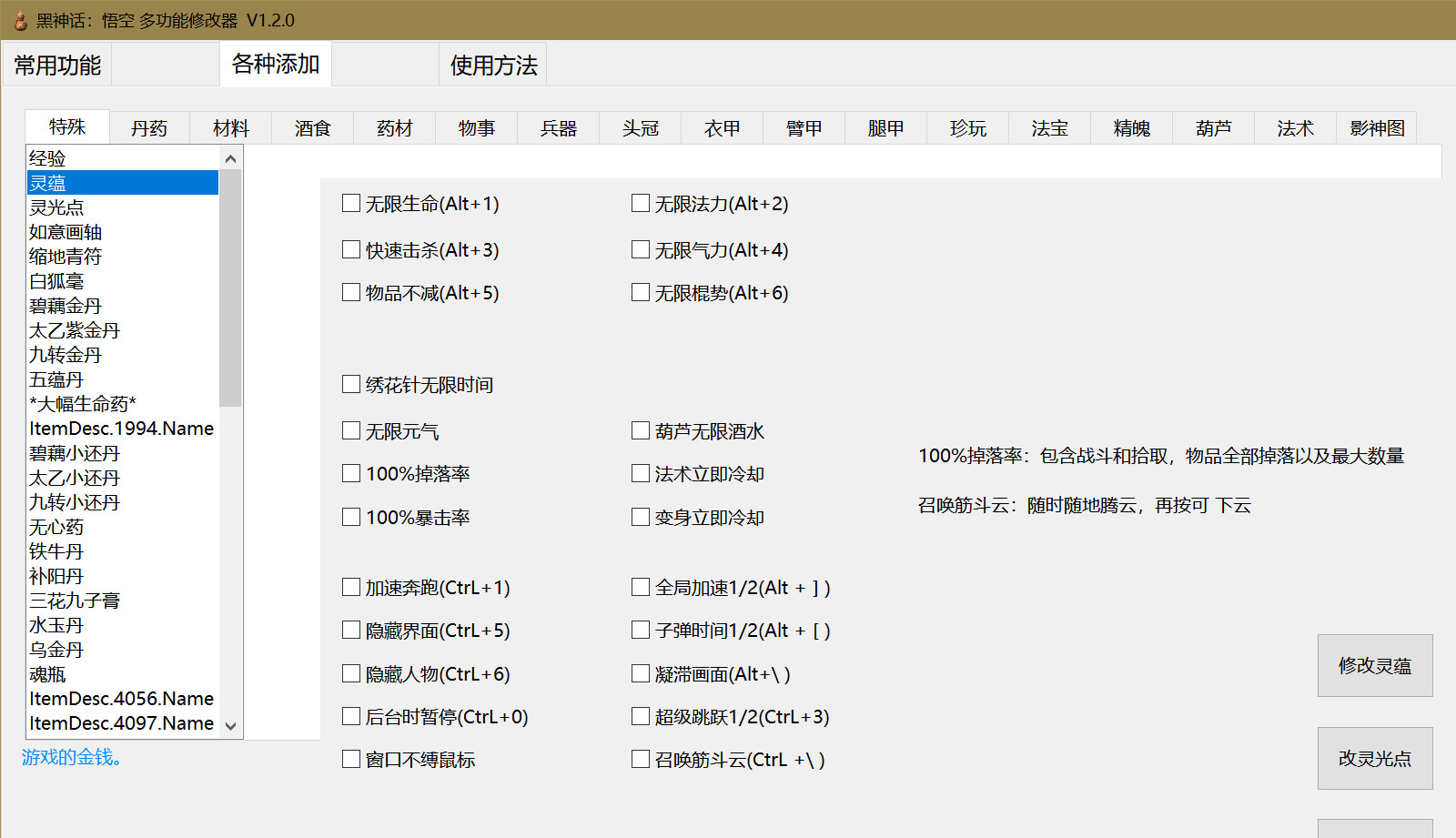Check 100%暴击率 option
Screen dimensions: 1456x838
pyautogui.click(x=351, y=517)
